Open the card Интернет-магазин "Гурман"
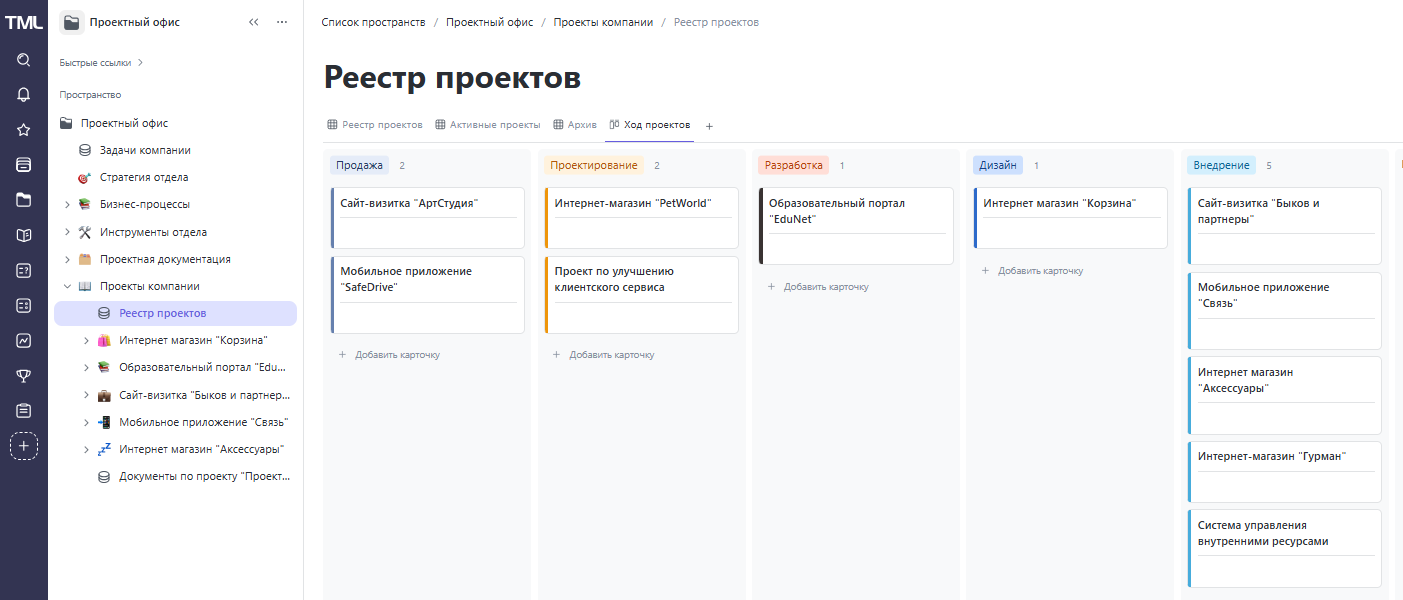Viewport: 1403px width, 600px height. (1283, 471)
